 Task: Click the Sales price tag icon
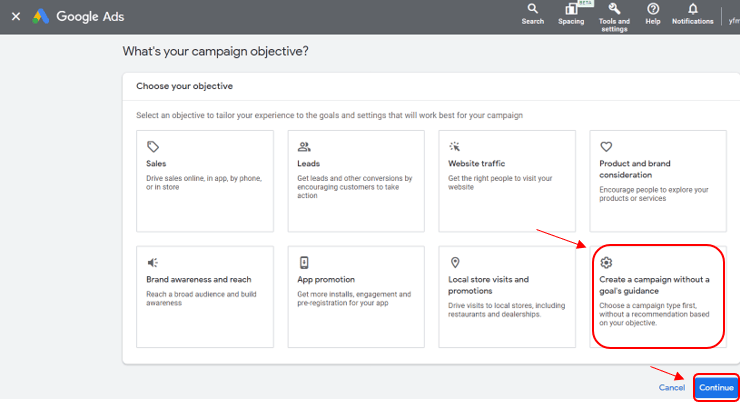(x=153, y=146)
